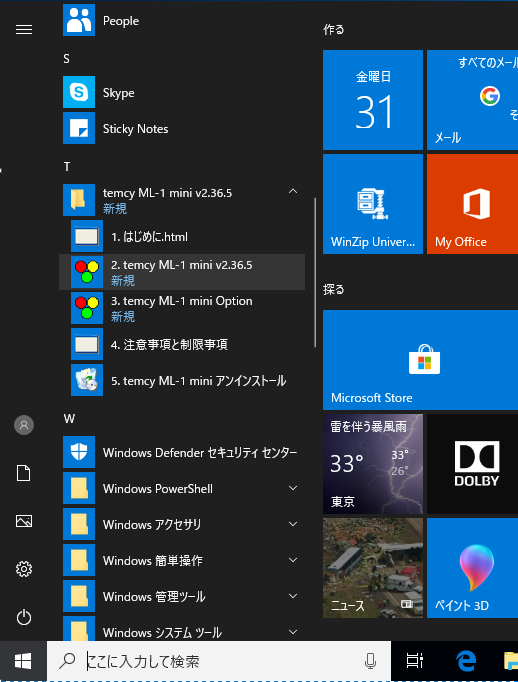Expand the Windows PowerShell folder
Screen dimensions: 518x682
pos(293,488)
